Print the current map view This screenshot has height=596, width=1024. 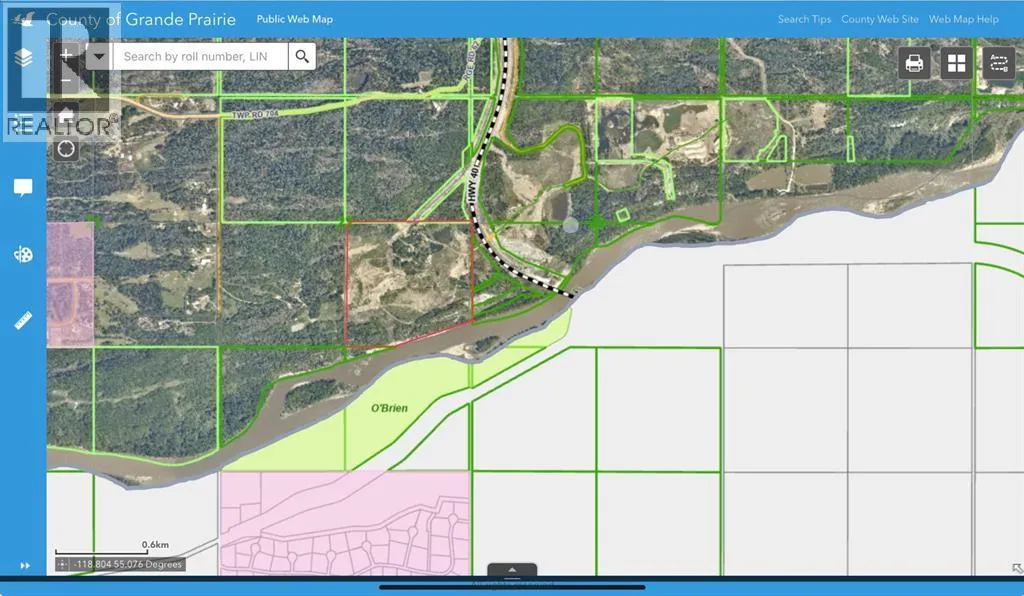coord(914,63)
